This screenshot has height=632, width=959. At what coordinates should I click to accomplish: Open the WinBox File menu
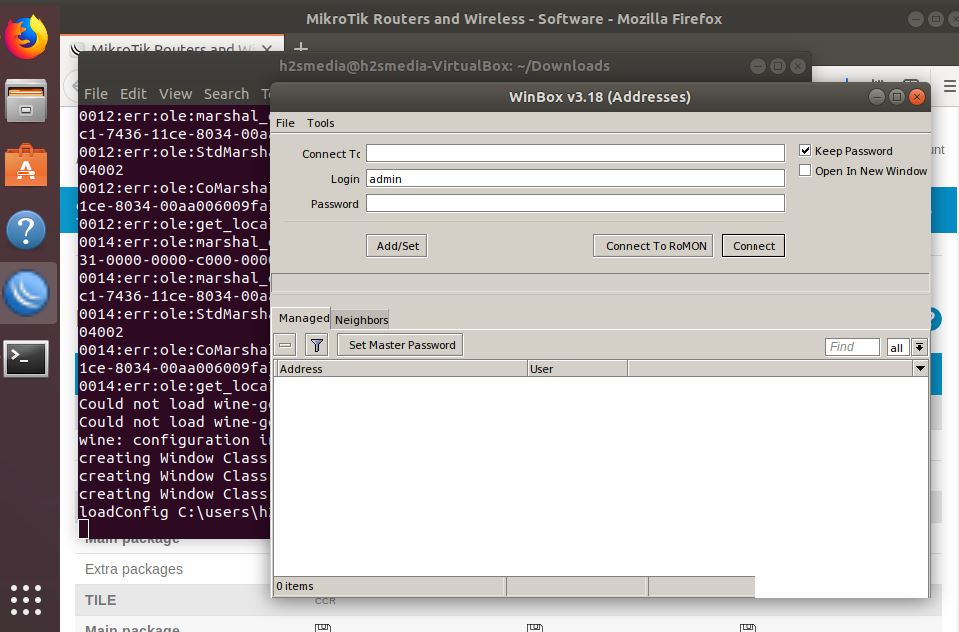coord(285,123)
